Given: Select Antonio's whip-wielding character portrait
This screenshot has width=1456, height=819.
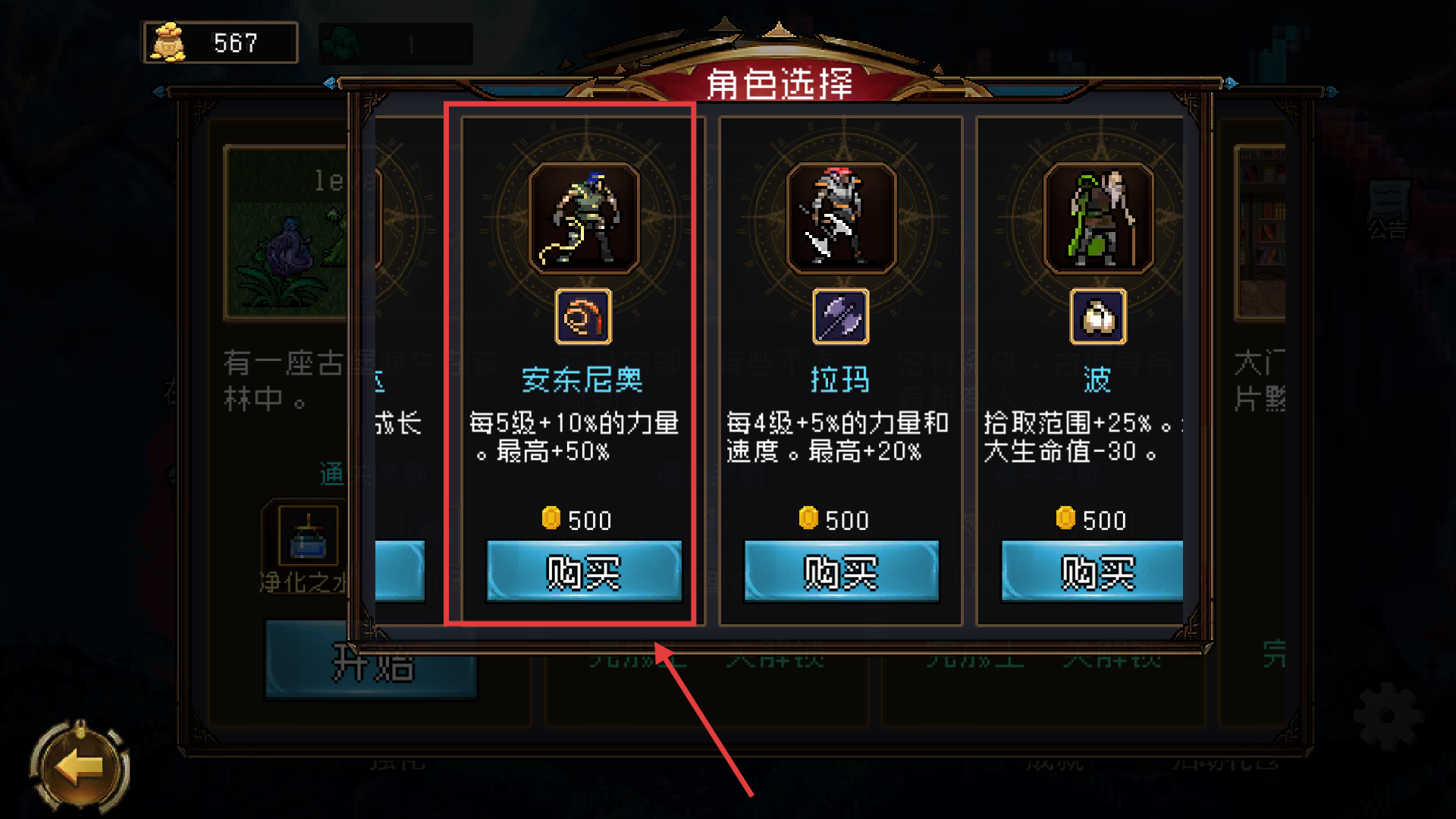Looking at the screenshot, I should 584,219.
